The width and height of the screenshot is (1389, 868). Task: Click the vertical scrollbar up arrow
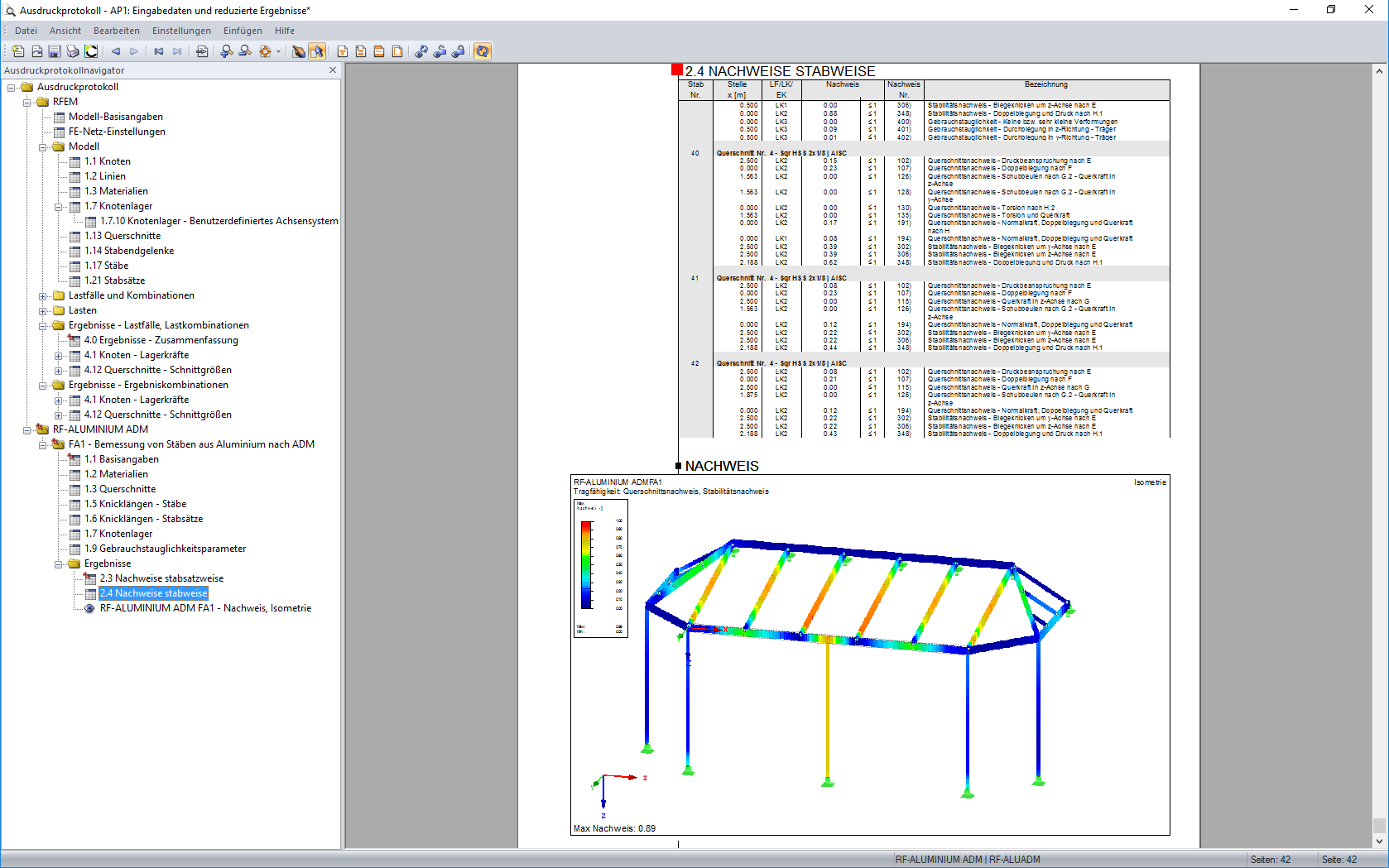tap(1379, 71)
